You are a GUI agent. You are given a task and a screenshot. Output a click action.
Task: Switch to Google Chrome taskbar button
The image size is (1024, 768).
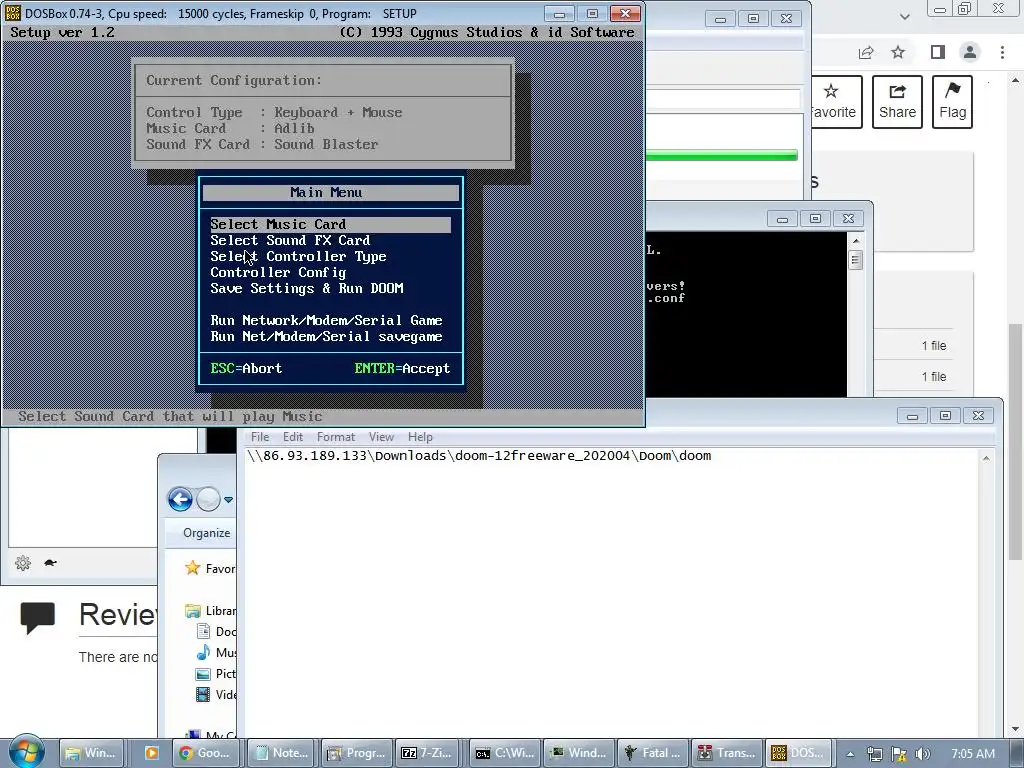[x=206, y=753]
